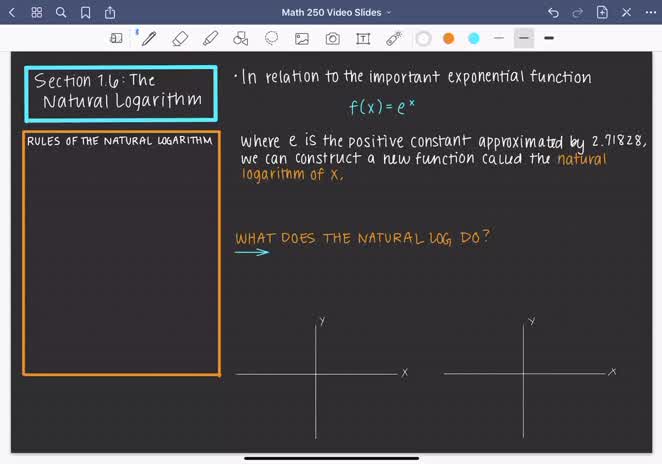Undo the last stroke
This screenshot has height=464, width=662.
point(553,12)
